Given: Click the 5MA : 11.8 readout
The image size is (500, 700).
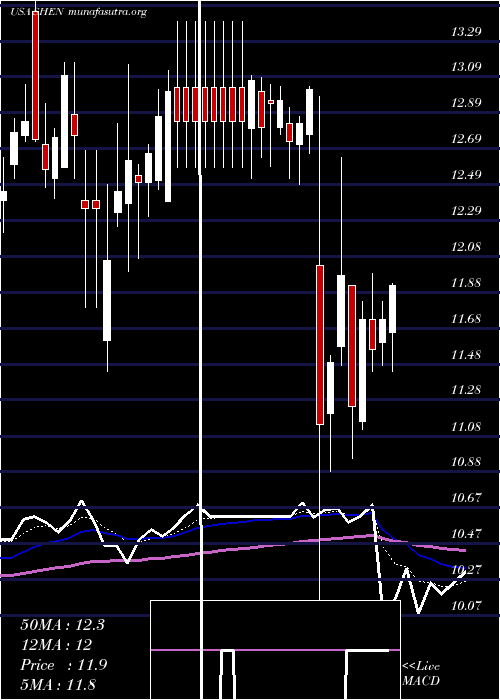Looking at the screenshot, I should (x=58, y=685).
